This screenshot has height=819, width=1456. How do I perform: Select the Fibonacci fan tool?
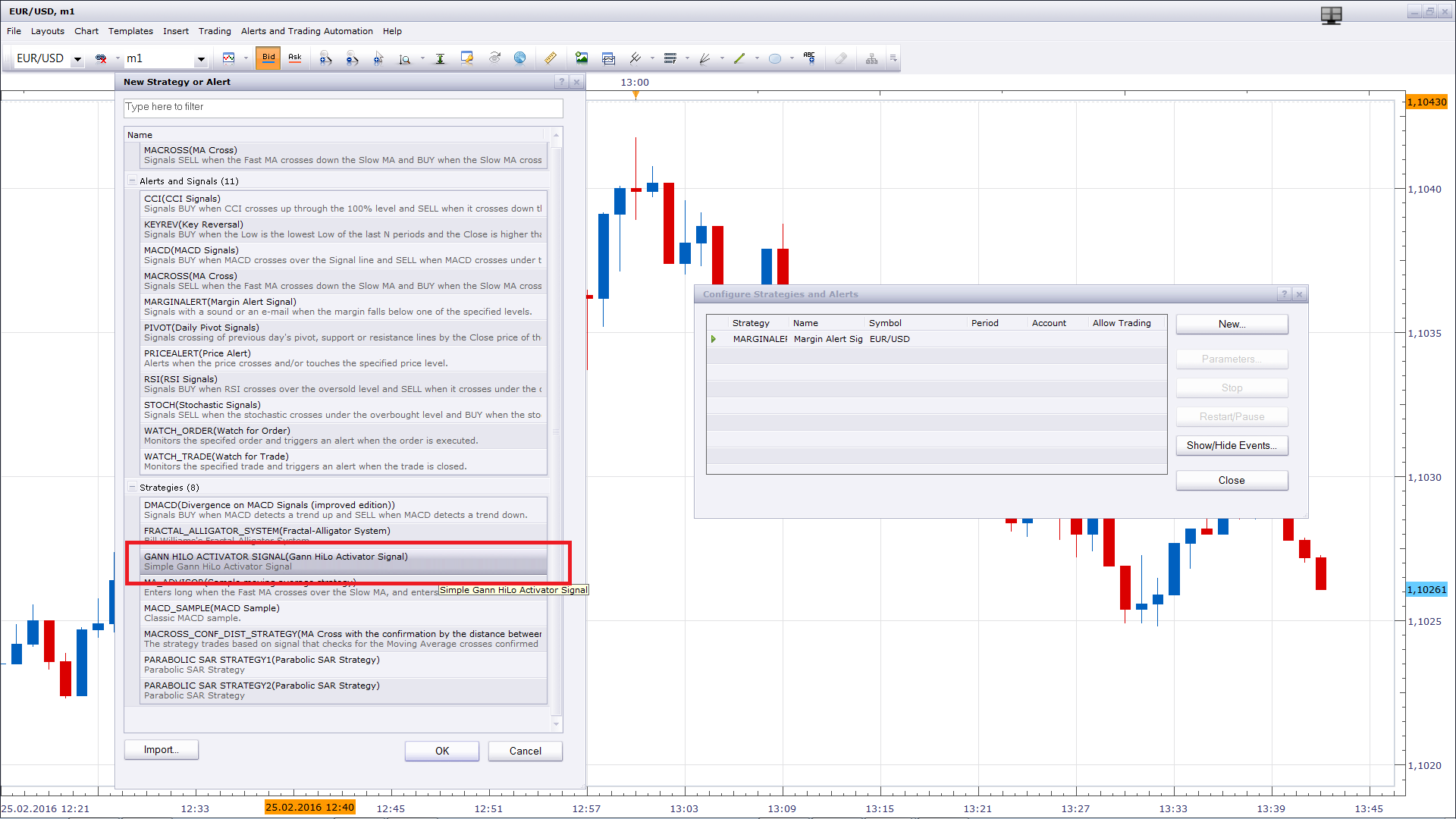[705, 58]
